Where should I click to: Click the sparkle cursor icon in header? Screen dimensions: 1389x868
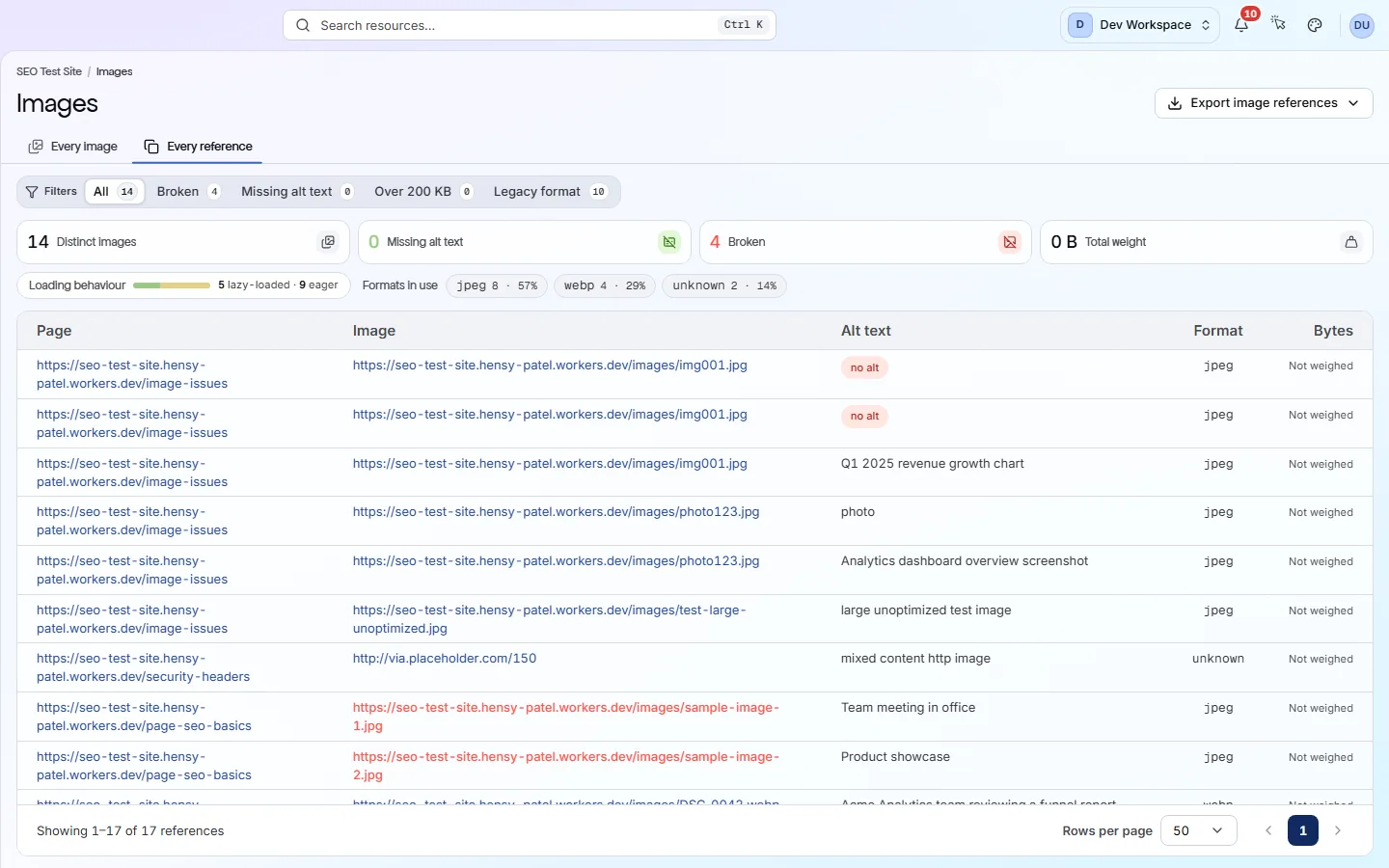pos(1278,24)
